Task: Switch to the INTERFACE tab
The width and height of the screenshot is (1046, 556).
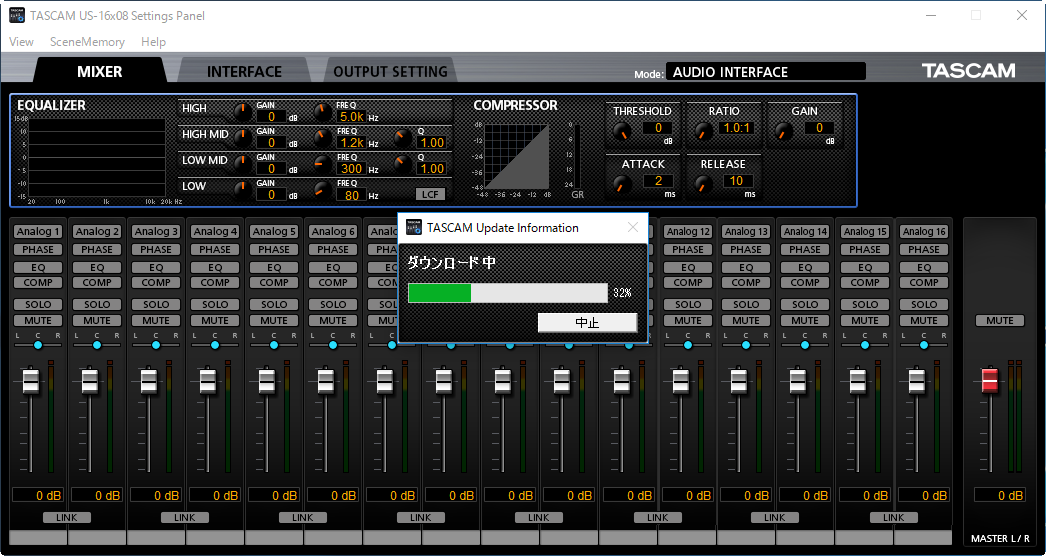Action: click(x=244, y=71)
